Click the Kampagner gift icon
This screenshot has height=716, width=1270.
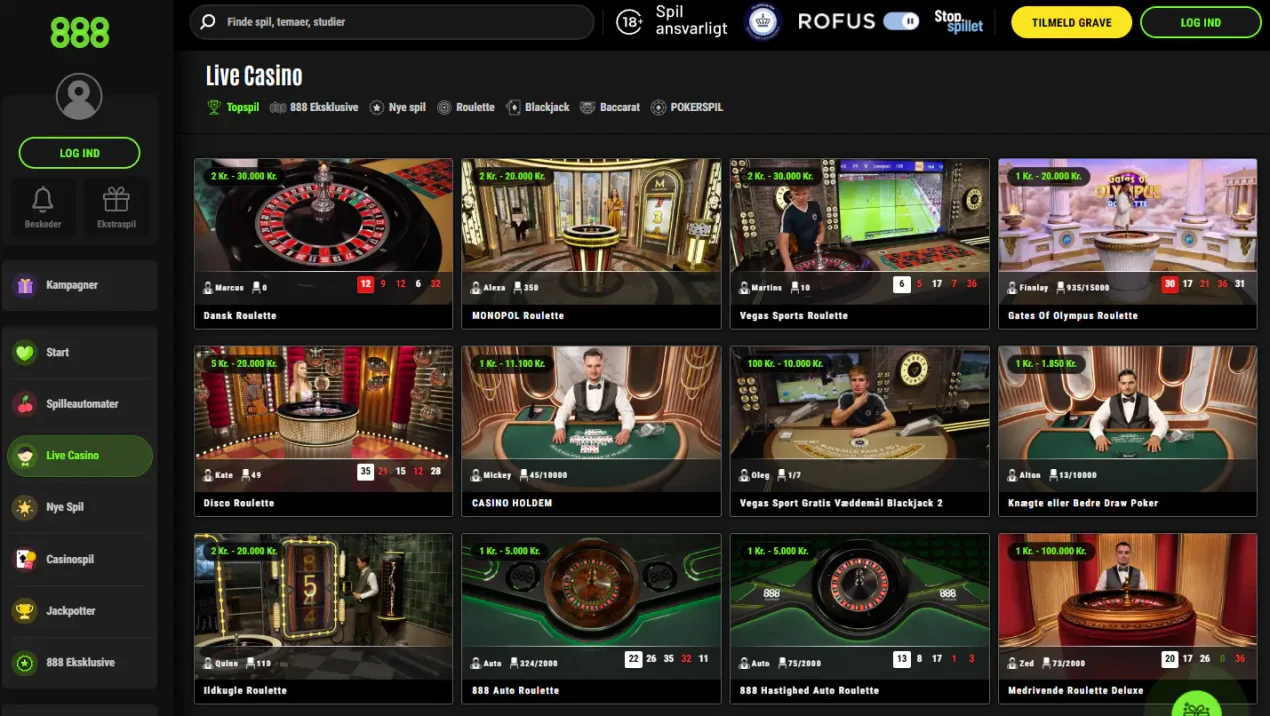[x=25, y=285]
